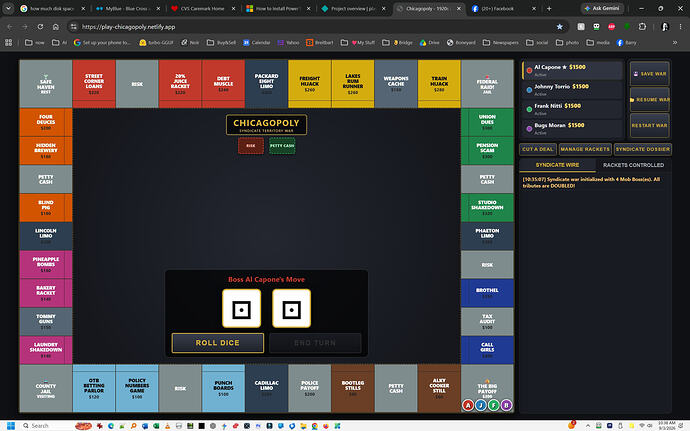Switch to the Rackets Controlled tab
This screenshot has width=690, height=431.
pyautogui.click(x=633, y=165)
